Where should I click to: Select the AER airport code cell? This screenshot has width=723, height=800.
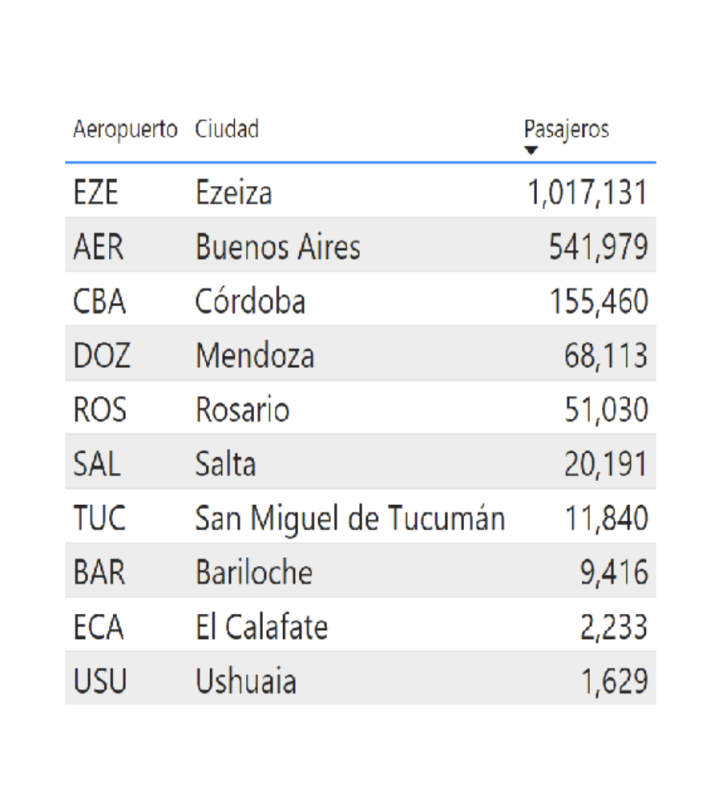[x=98, y=247]
